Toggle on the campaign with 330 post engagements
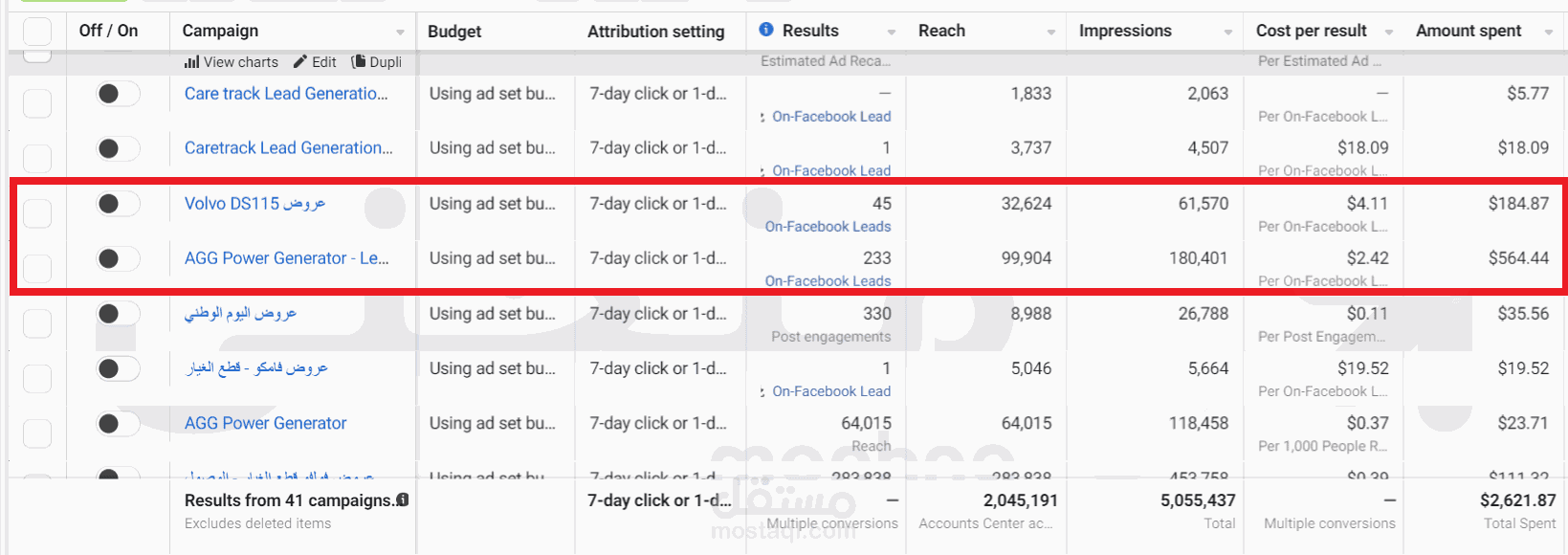1568x555 pixels. tap(118, 313)
